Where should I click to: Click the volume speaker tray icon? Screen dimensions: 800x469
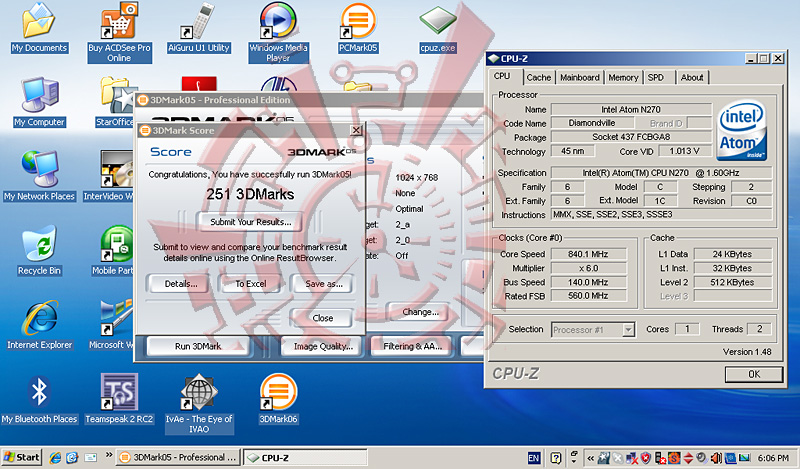point(716,458)
